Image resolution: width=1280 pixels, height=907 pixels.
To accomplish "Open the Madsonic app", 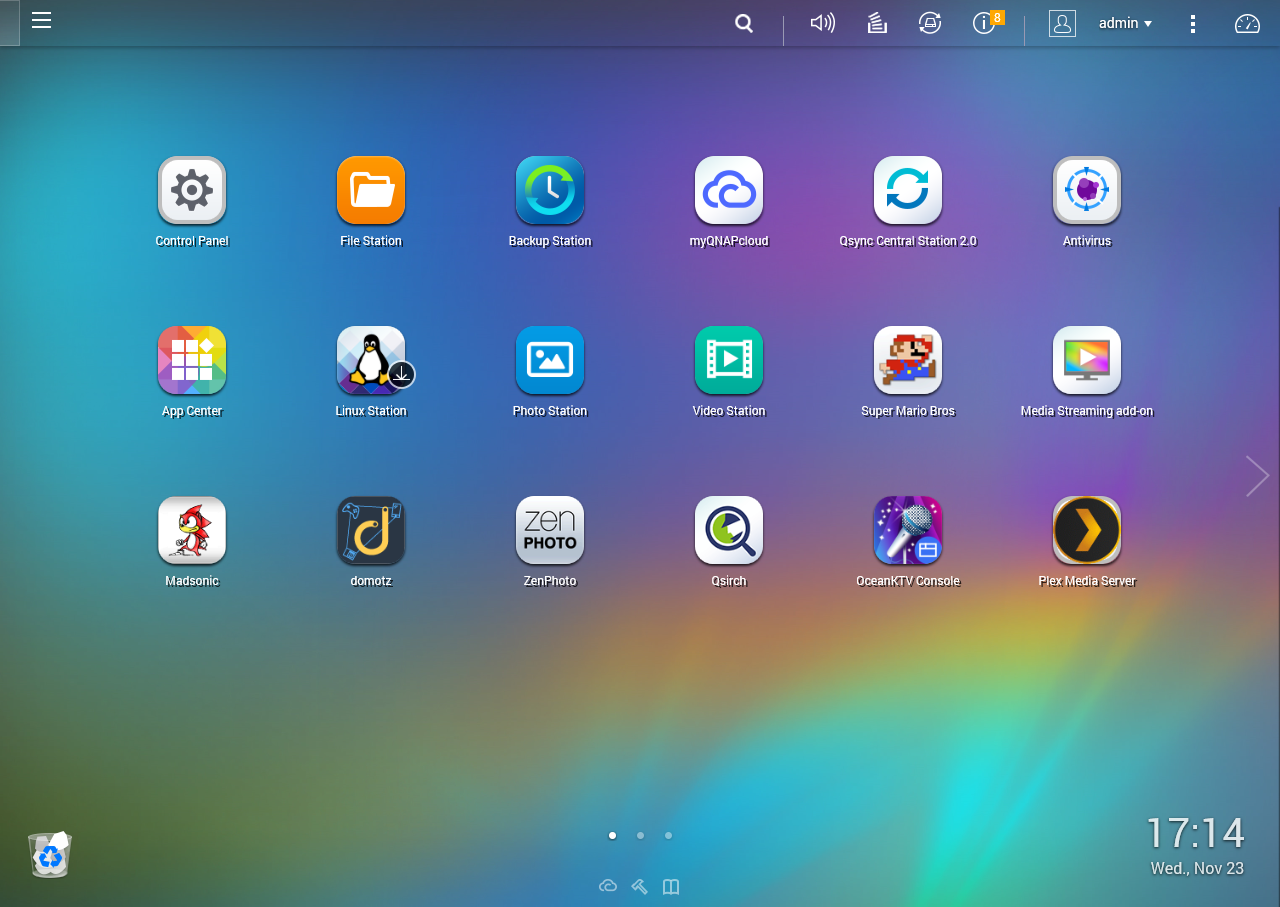I will [x=192, y=530].
